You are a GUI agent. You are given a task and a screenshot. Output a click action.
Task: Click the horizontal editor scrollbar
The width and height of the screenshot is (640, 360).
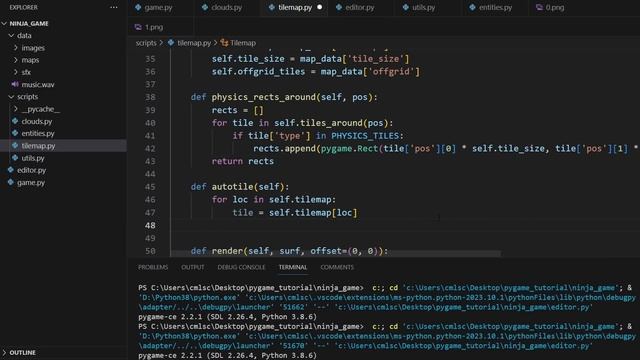[x=336, y=254]
